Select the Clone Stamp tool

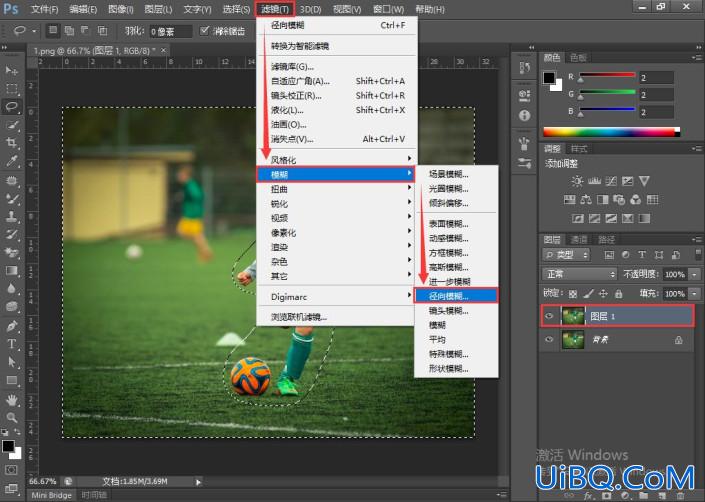12,217
